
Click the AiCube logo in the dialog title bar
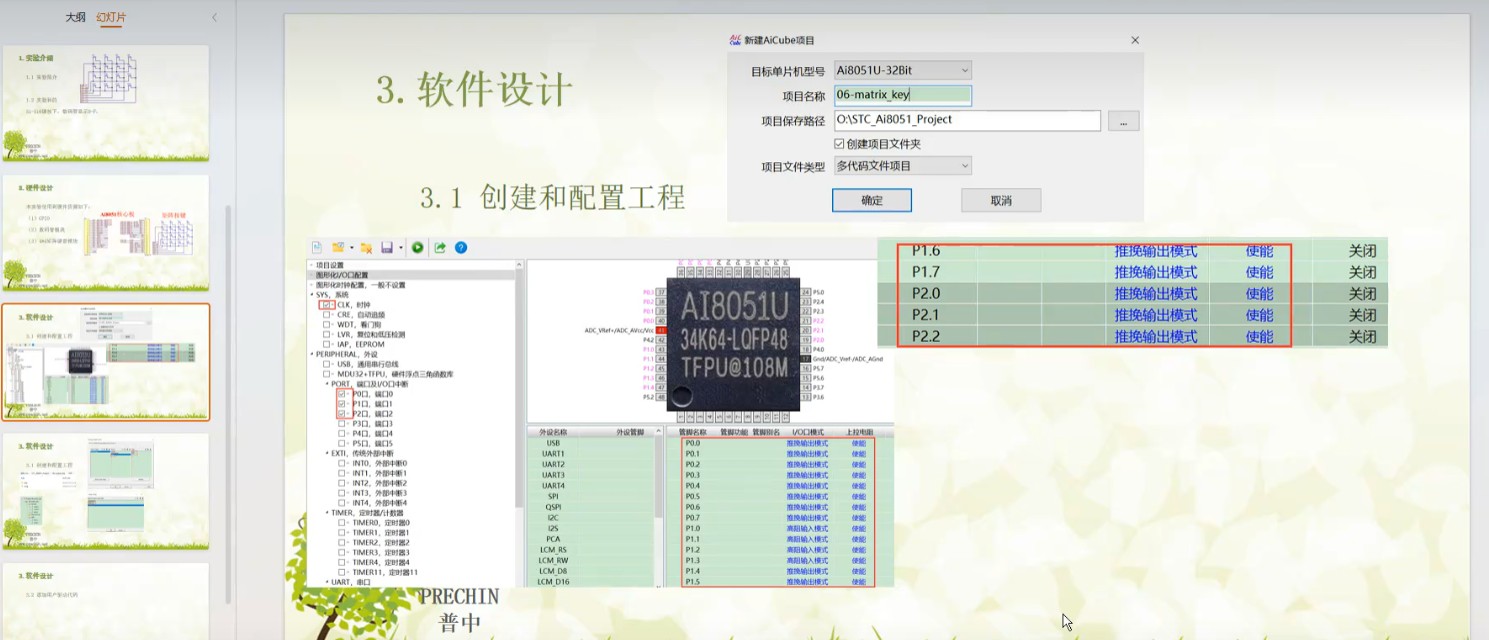pyautogui.click(x=734, y=41)
